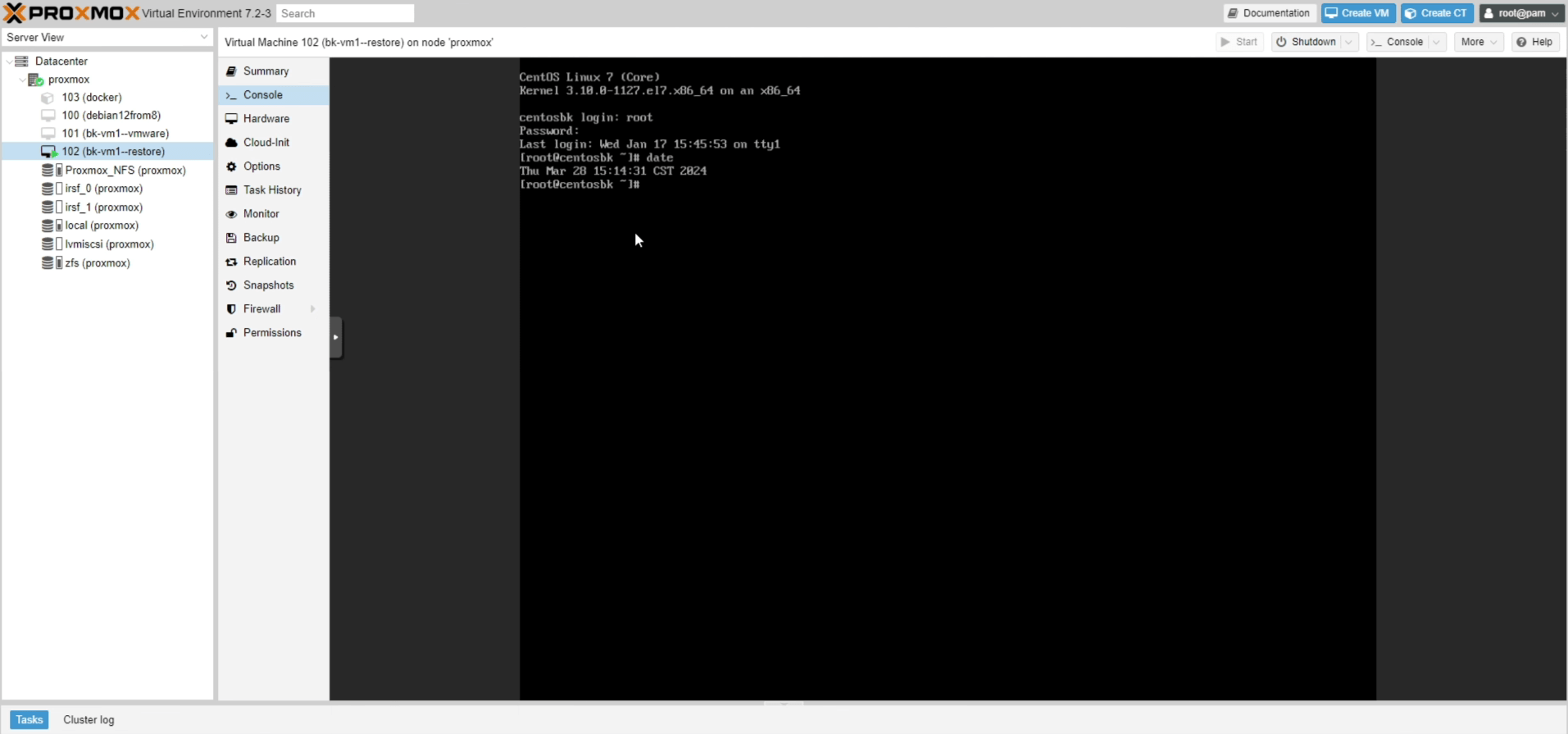Click the Create CT button
This screenshot has width=1568, height=734.
click(x=1437, y=13)
